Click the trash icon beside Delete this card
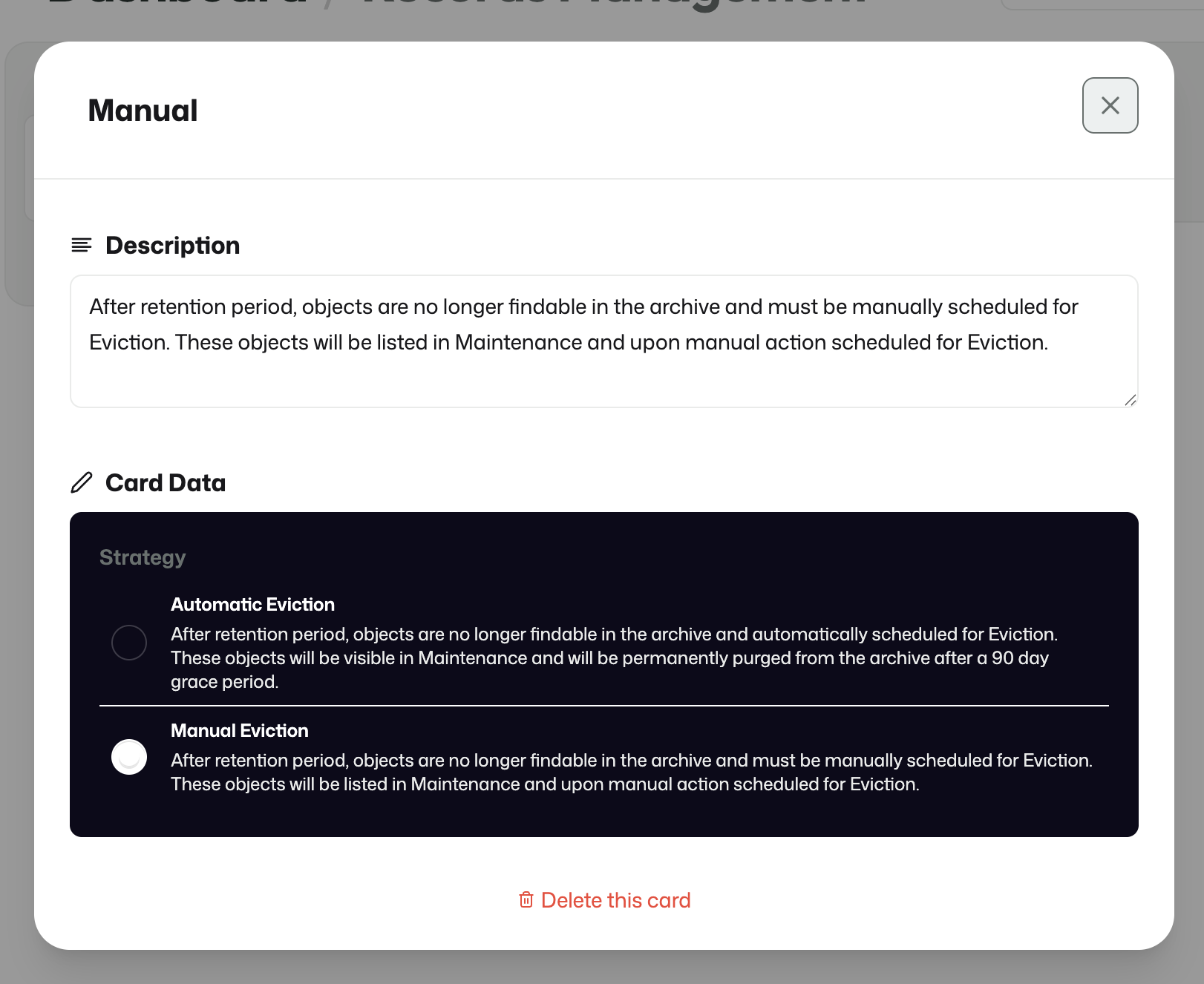Screen dimensions: 1204x984 (526, 900)
